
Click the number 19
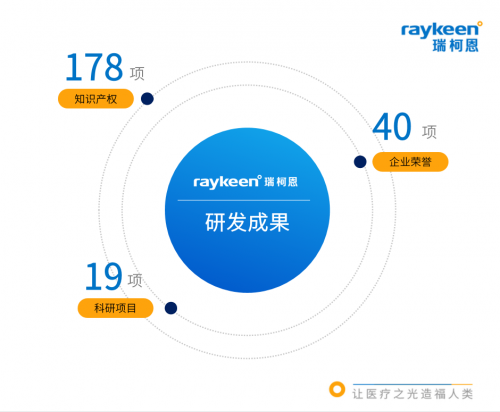pyautogui.click(x=104, y=276)
